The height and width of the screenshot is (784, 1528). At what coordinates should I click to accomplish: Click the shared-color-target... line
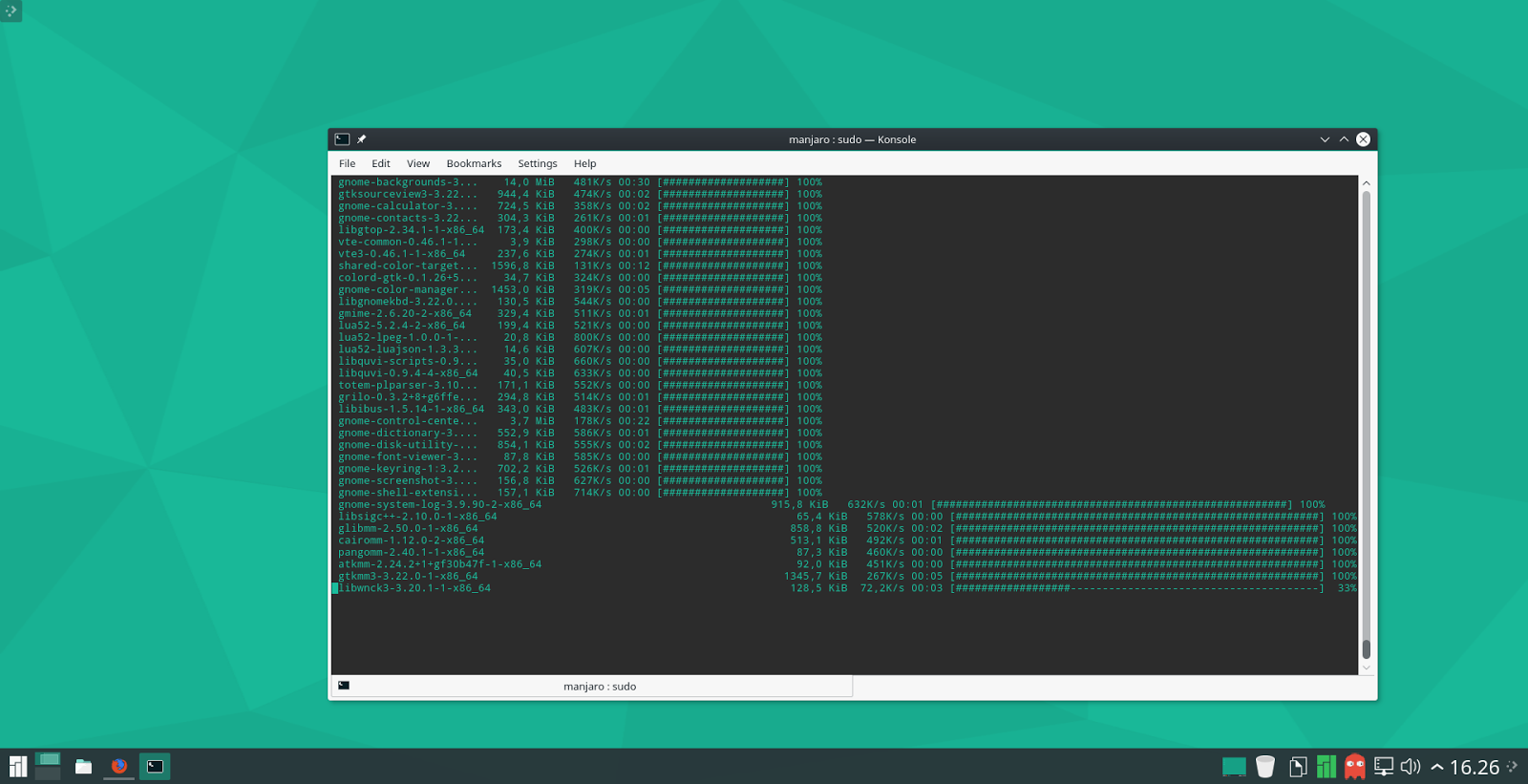(580, 265)
